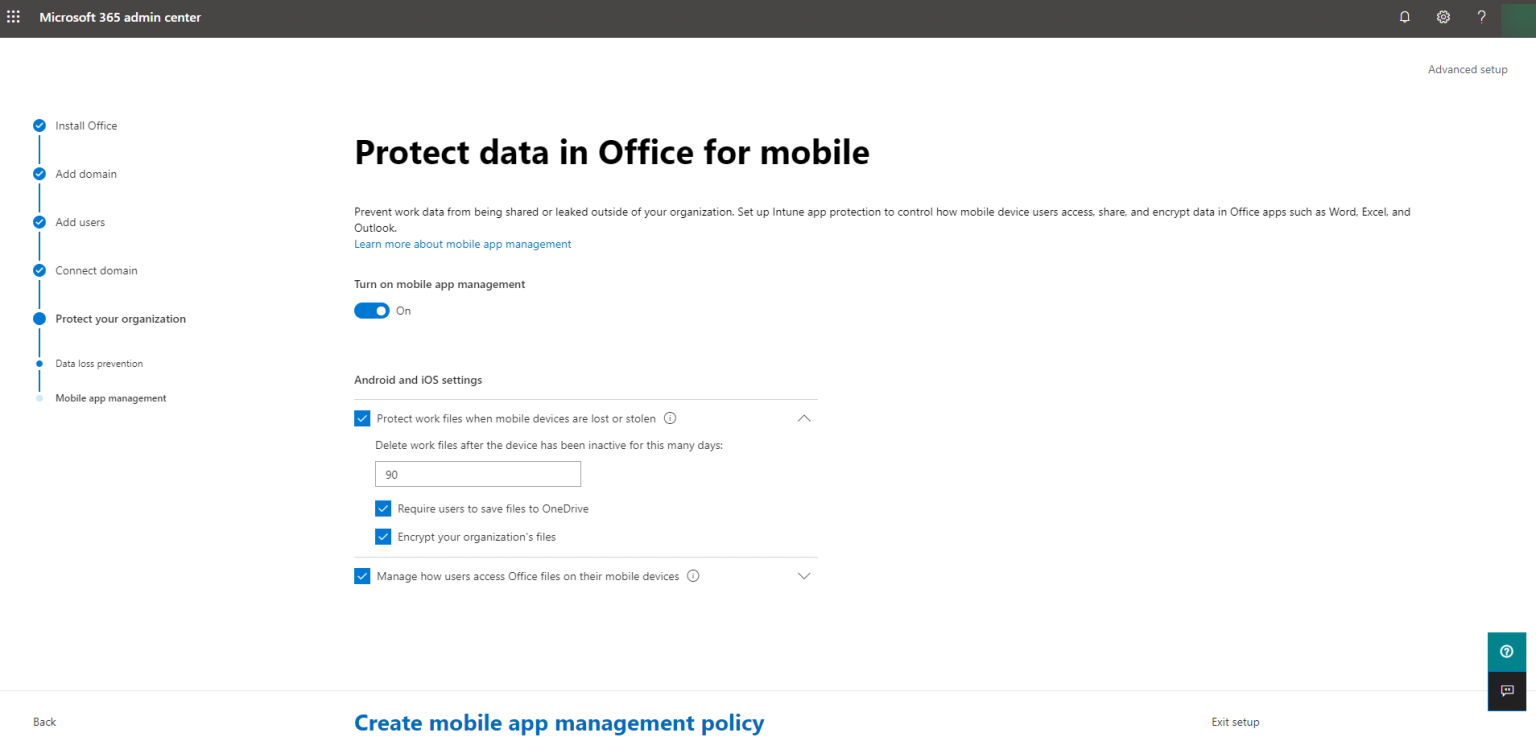Go to Install Office step
The image size is (1536, 737).
coord(86,126)
